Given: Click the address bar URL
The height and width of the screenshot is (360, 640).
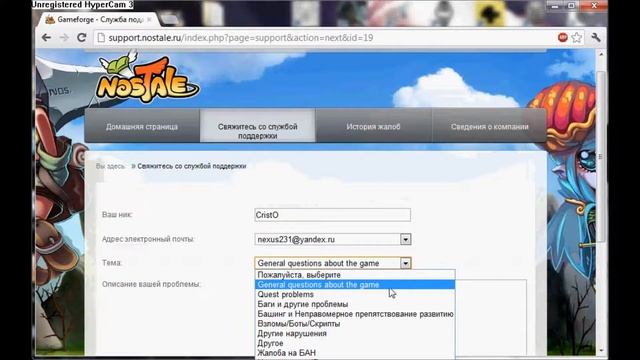Looking at the screenshot, I should pos(241,38).
